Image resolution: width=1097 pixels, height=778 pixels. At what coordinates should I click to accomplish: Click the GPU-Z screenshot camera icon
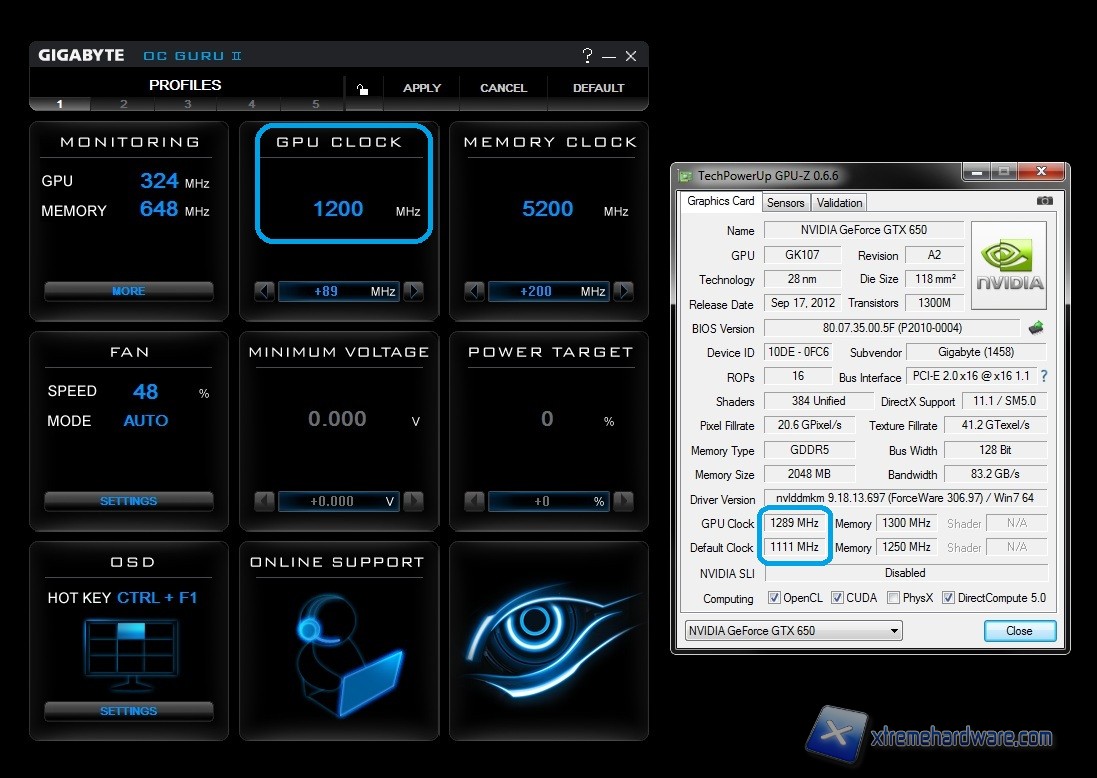[1045, 201]
